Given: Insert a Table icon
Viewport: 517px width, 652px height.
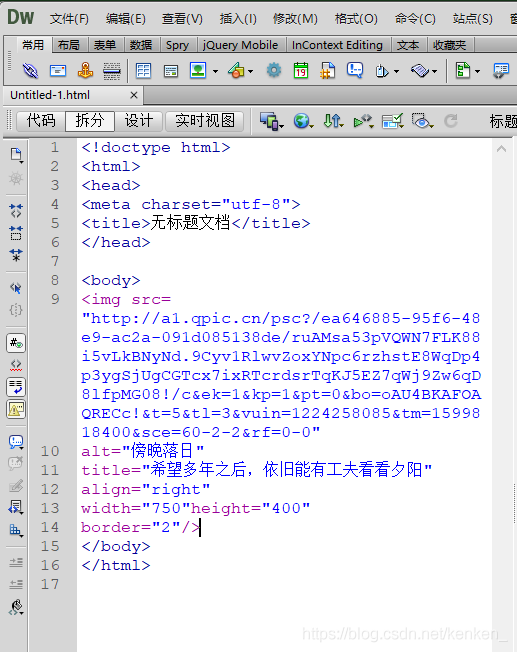Looking at the screenshot, I should (x=143, y=71).
